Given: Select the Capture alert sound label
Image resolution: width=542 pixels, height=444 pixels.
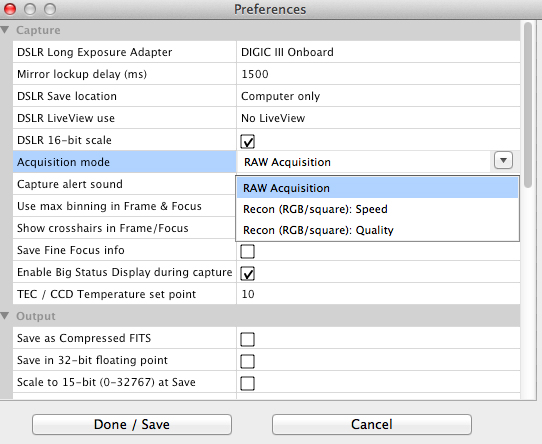Looking at the screenshot, I should (x=69, y=184).
